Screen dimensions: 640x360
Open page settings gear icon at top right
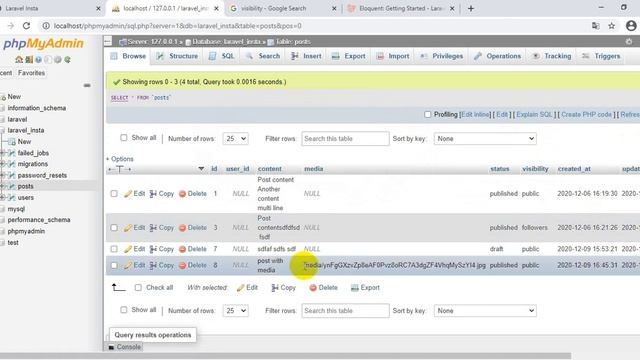629,42
